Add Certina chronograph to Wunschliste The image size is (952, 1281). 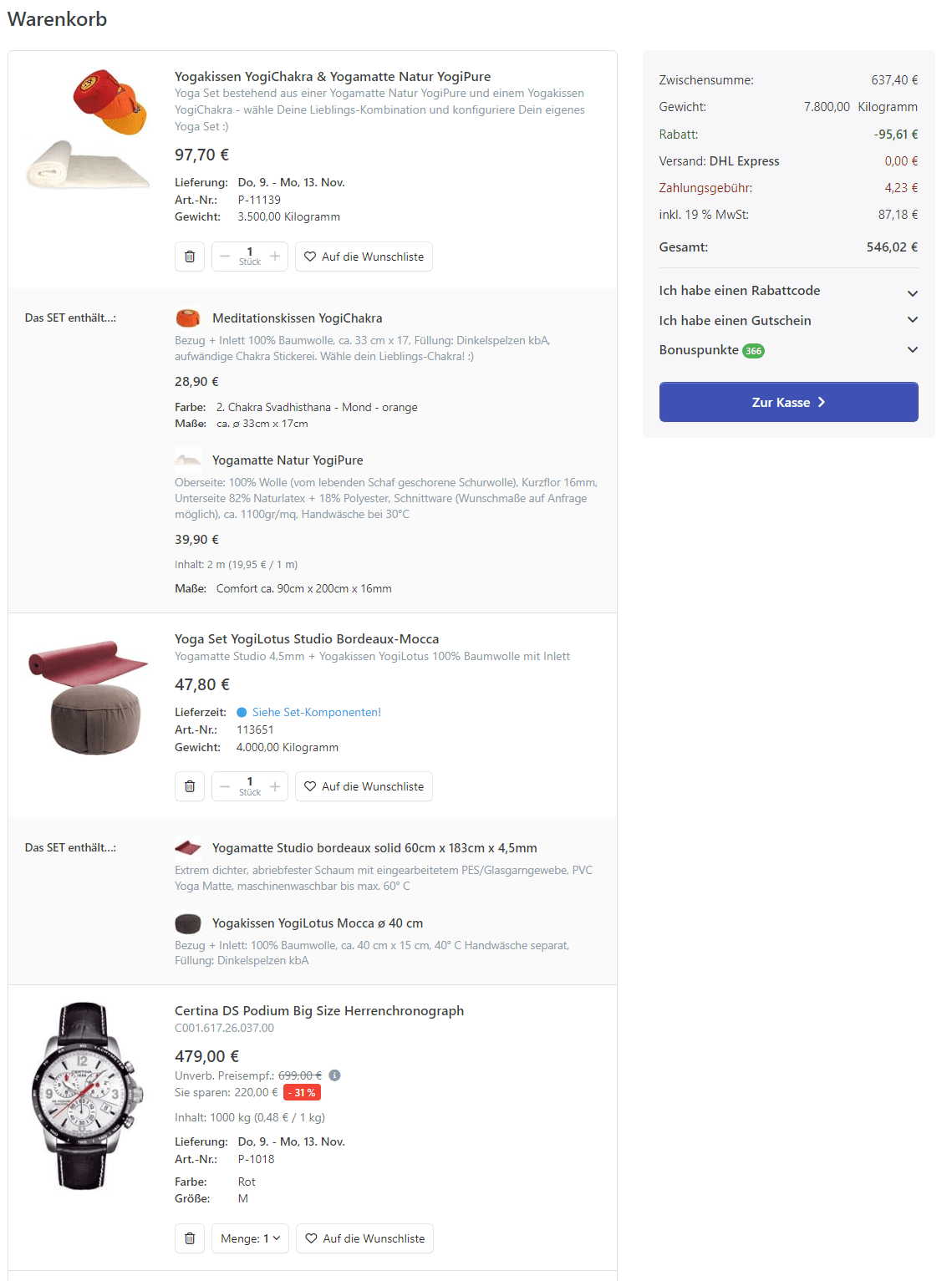pos(364,1238)
